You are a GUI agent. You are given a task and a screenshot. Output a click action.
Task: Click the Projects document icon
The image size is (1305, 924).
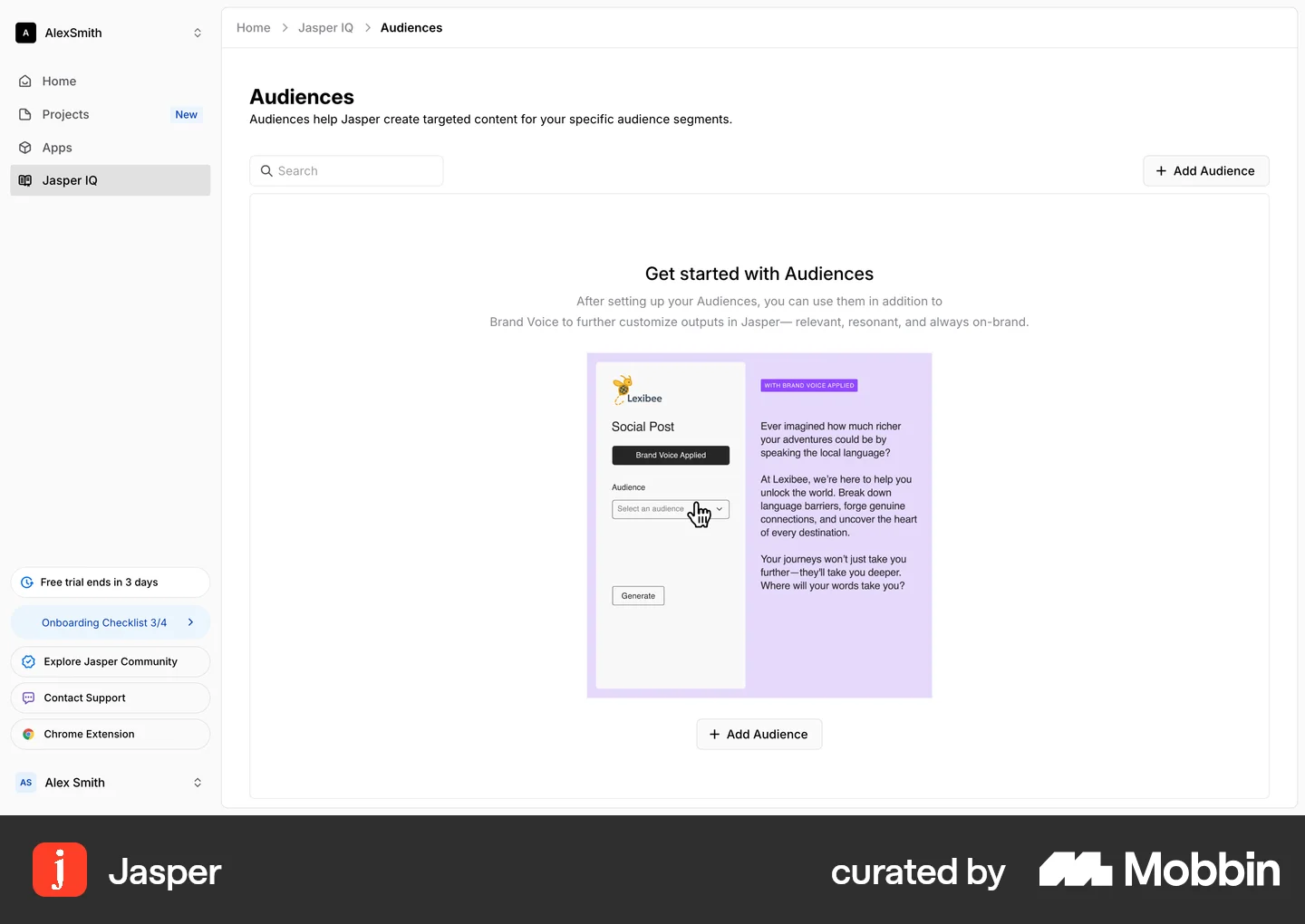pos(25,114)
